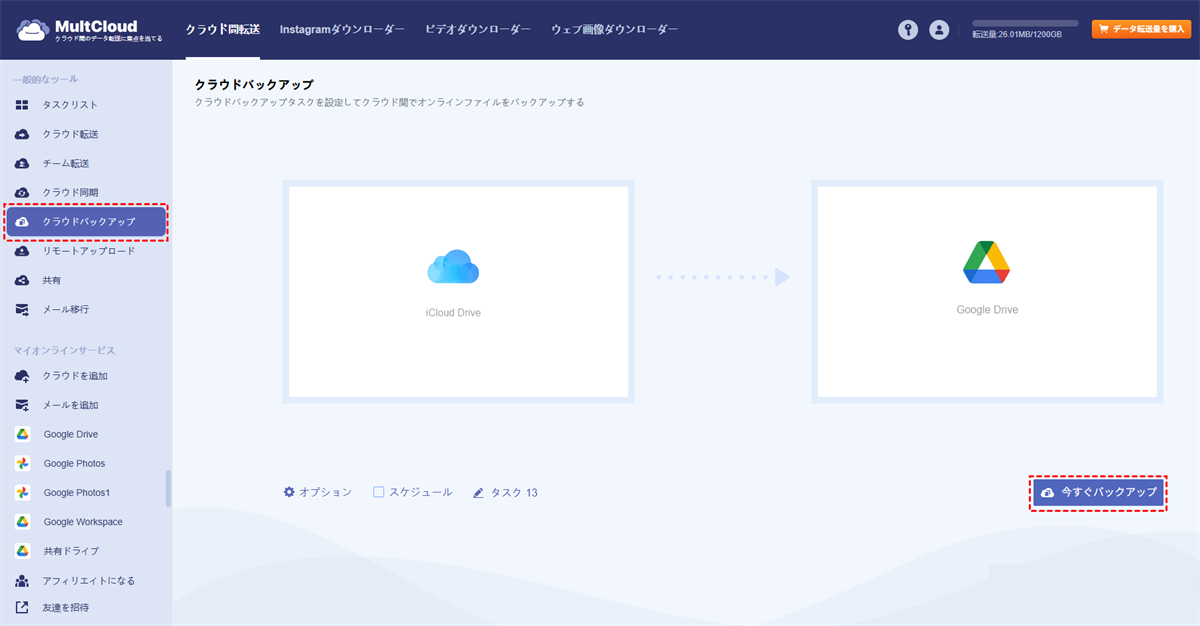This screenshot has width=1200, height=626.
Task: Click the Add Email icon
Action: (x=22, y=405)
